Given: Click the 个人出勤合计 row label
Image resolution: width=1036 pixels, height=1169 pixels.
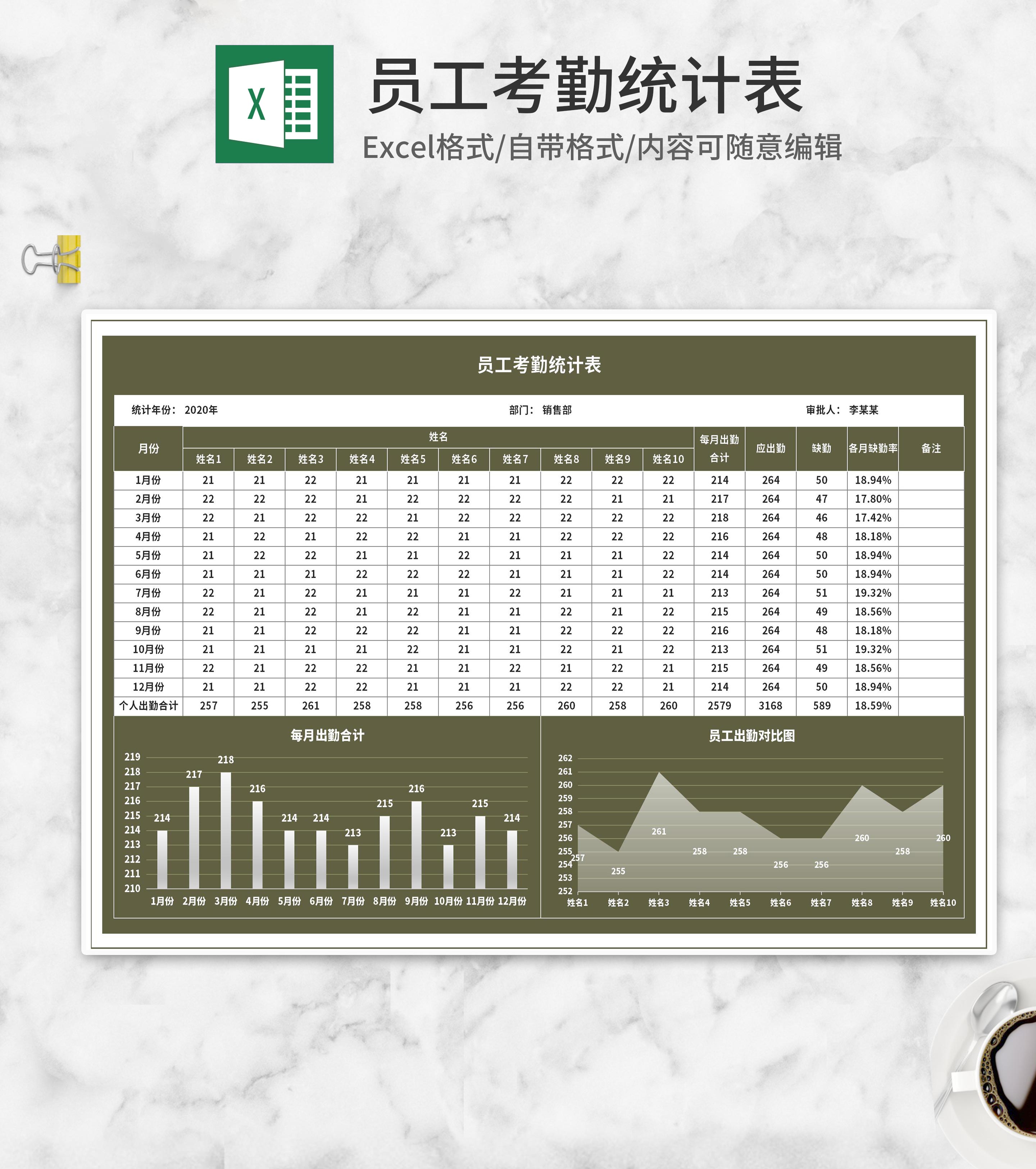Looking at the screenshot, I should [x=148, y=706].
